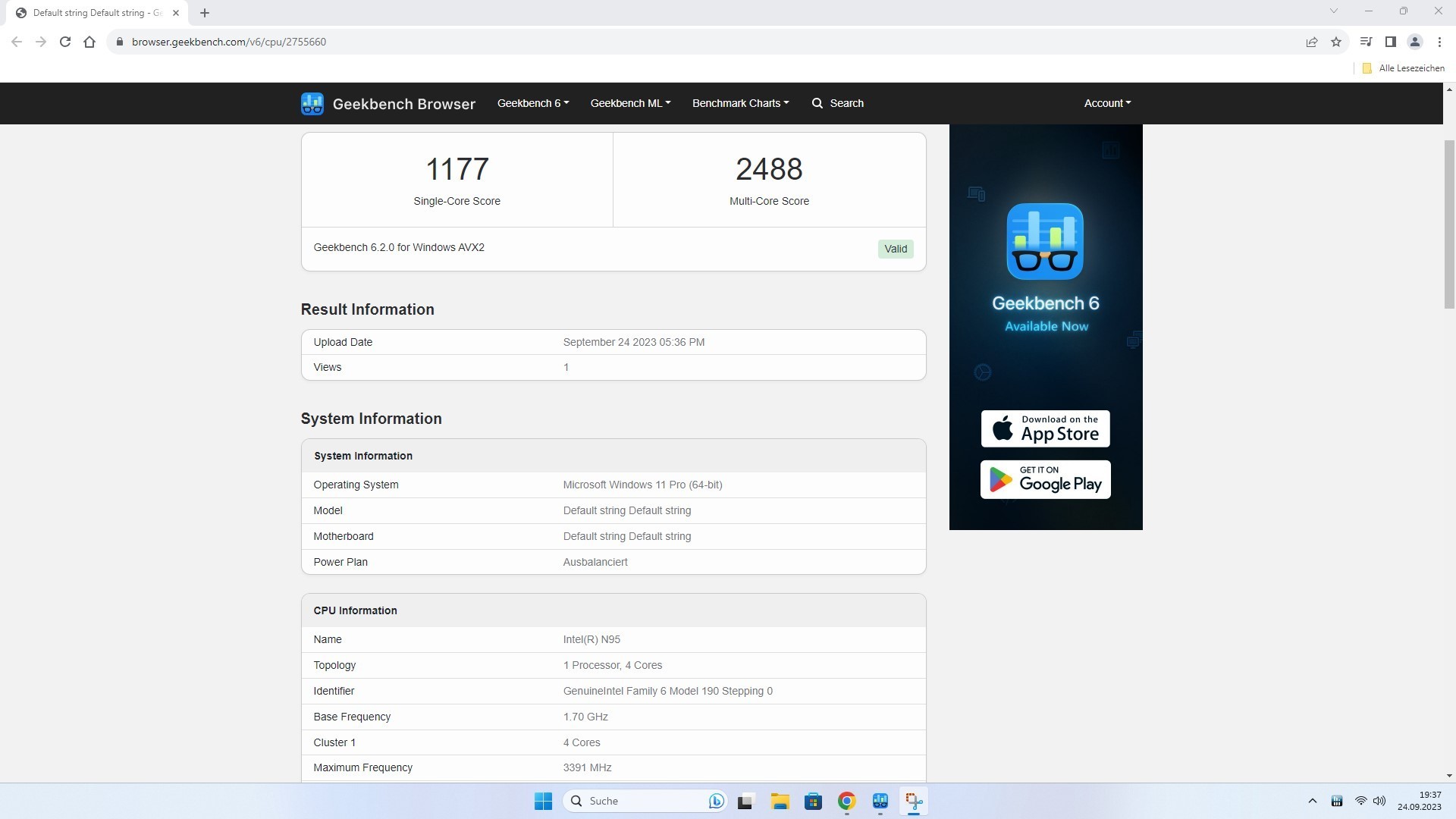The height and width of the screenshot is (819, 1456).
Task: Open File Explorer from taskbar
Action: [x=780, y=801]
